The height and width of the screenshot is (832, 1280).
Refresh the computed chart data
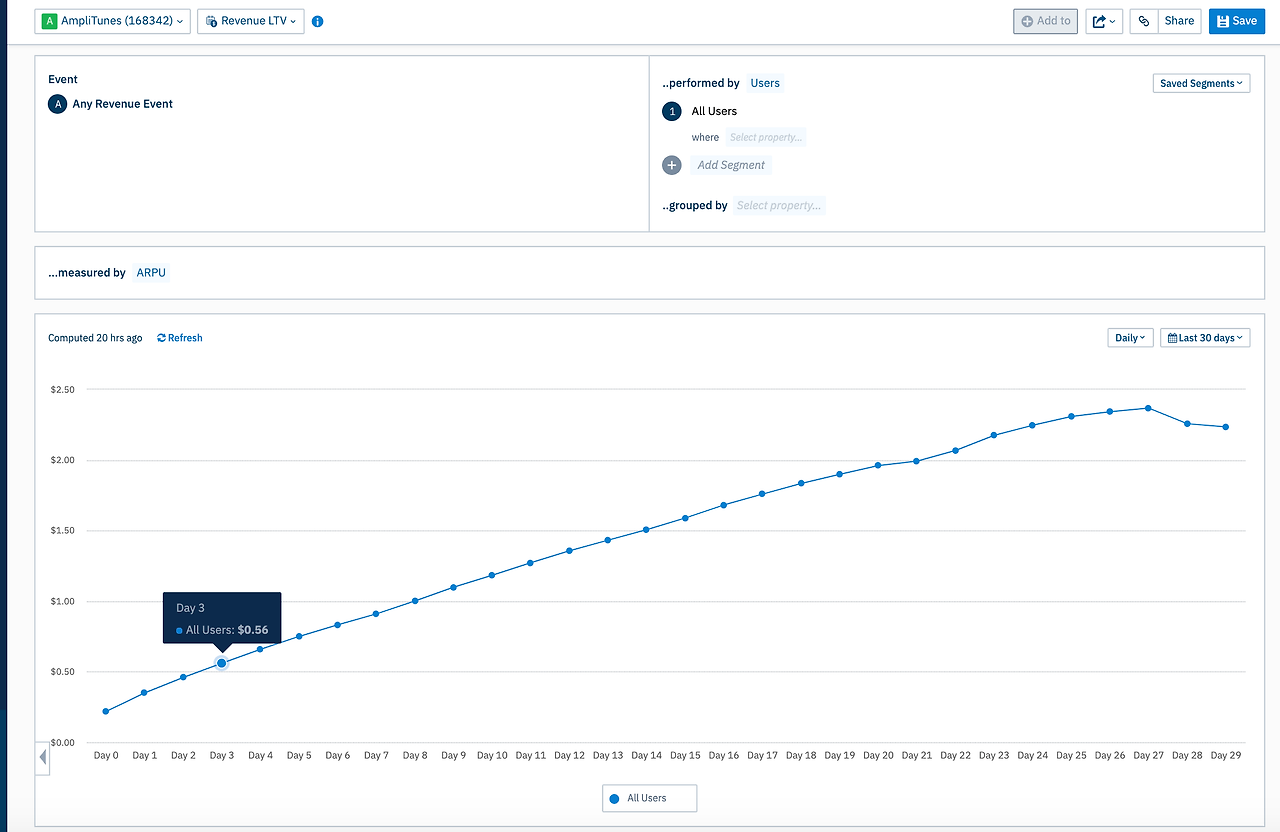coord(180,338)
